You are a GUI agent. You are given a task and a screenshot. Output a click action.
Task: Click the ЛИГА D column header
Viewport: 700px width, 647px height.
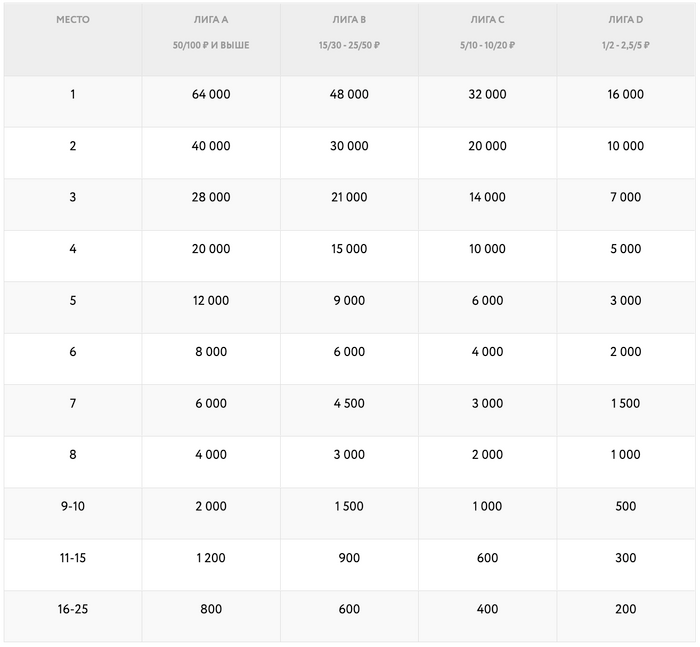(625, 20)
